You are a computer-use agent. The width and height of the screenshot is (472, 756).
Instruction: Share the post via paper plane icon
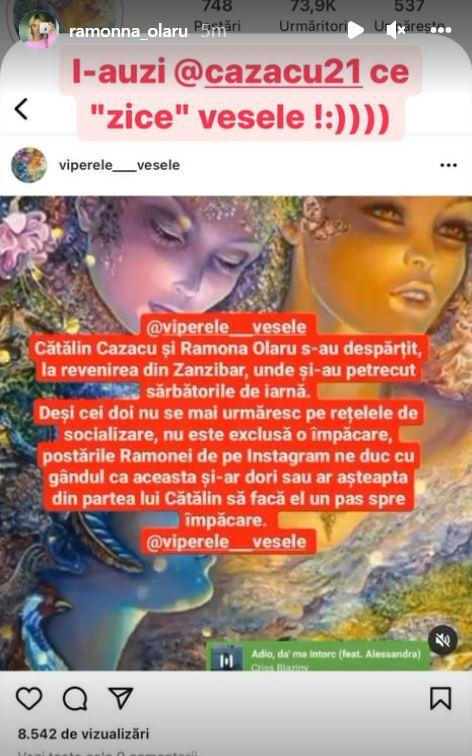tap(121, 698)
